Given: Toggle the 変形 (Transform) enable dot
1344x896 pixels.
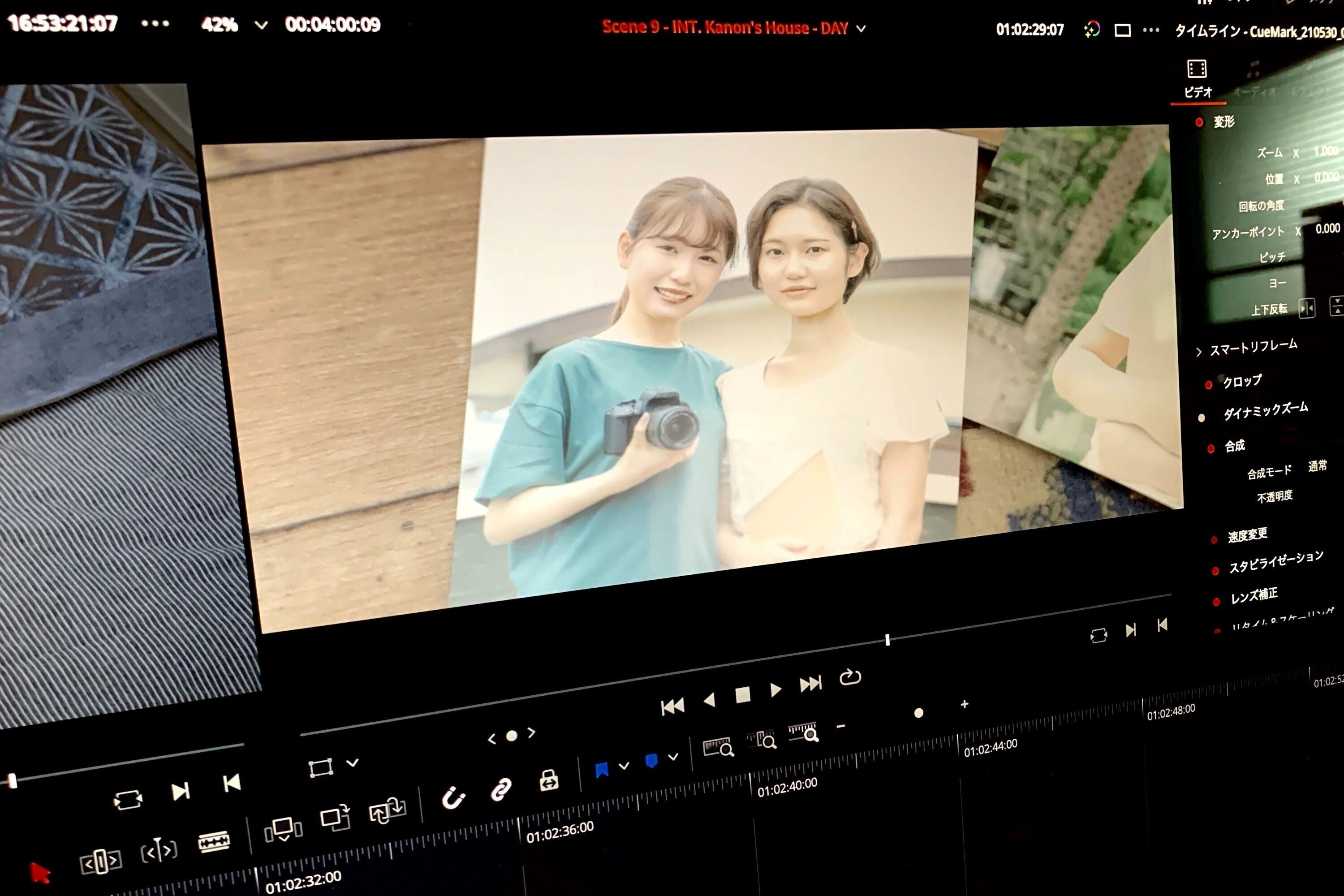Looking at the screenshot, I should (1199, 122).
